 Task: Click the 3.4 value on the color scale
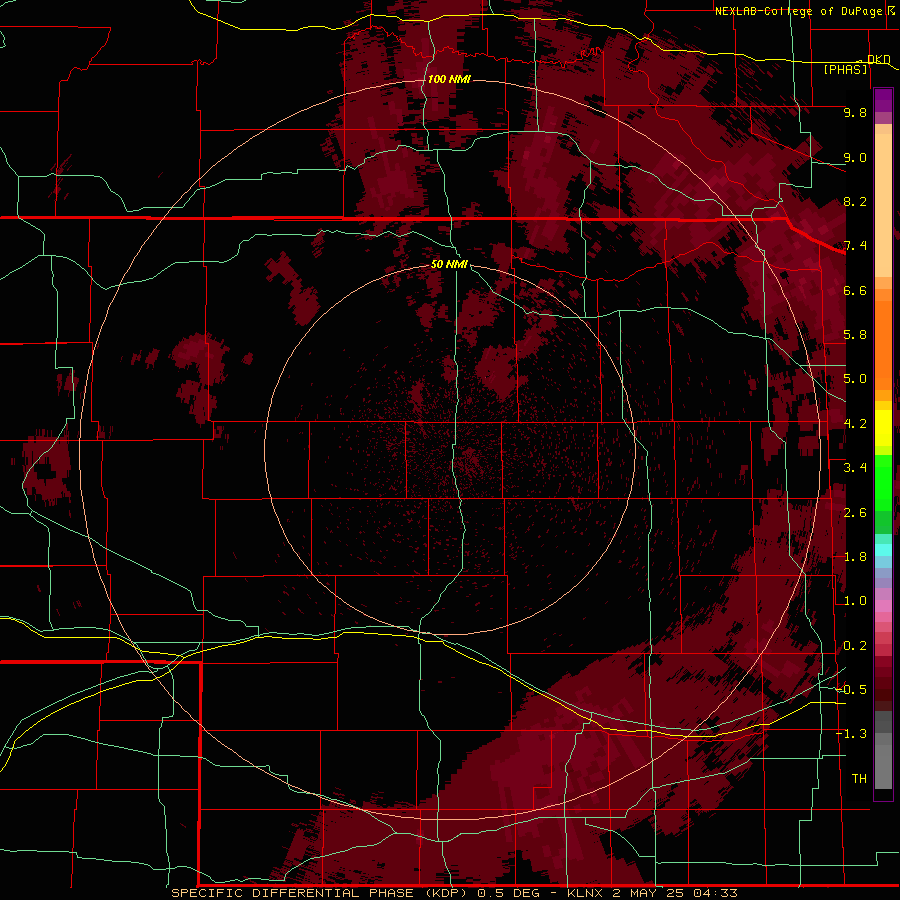point(855,468)
